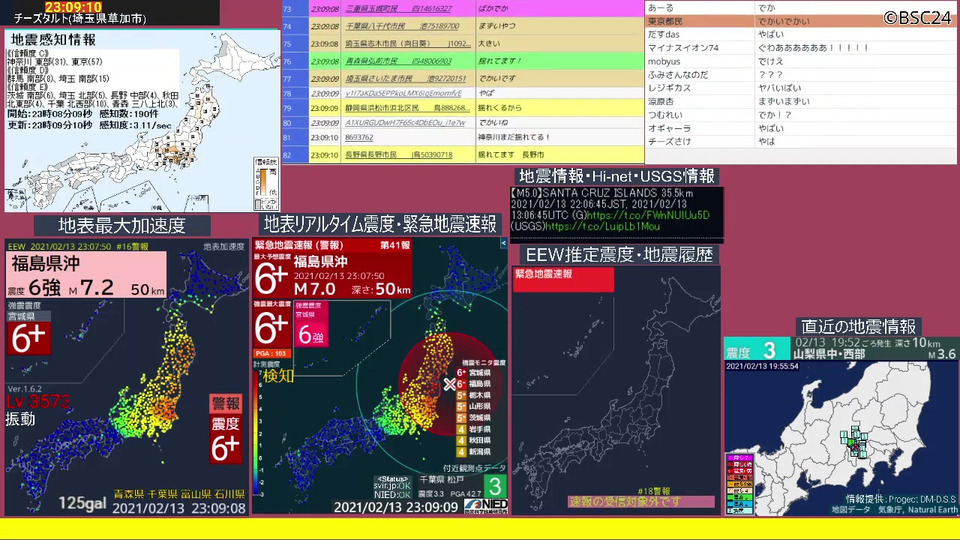960x540 pixels.
Task: Select the highlighted 東京都民 chat row
Action: pyautogui.click(x=800, y=21)
